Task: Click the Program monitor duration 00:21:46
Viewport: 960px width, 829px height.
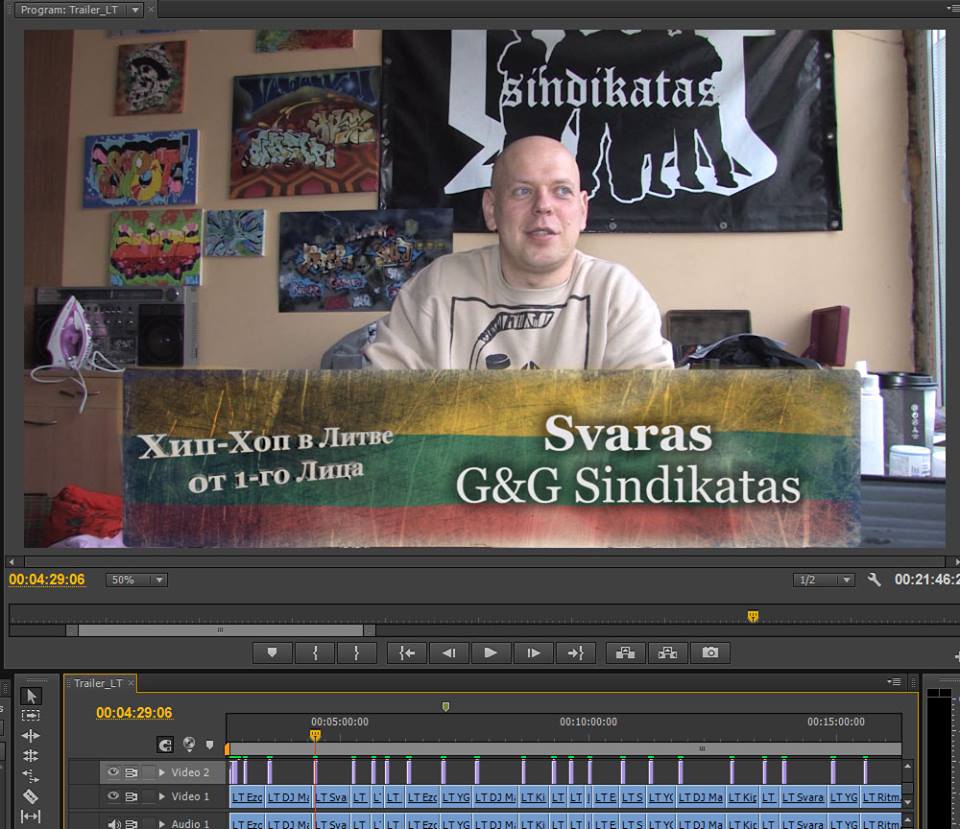Action: click(926, 579)
